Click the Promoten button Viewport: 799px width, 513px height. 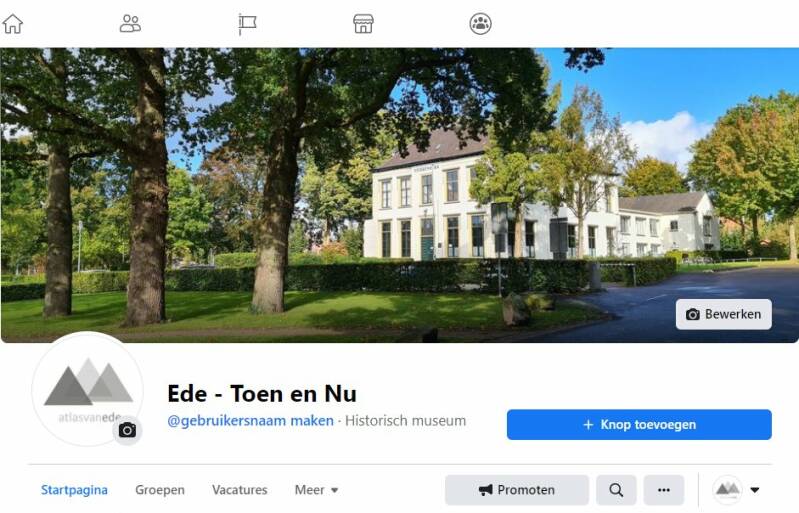coord(517,490)
